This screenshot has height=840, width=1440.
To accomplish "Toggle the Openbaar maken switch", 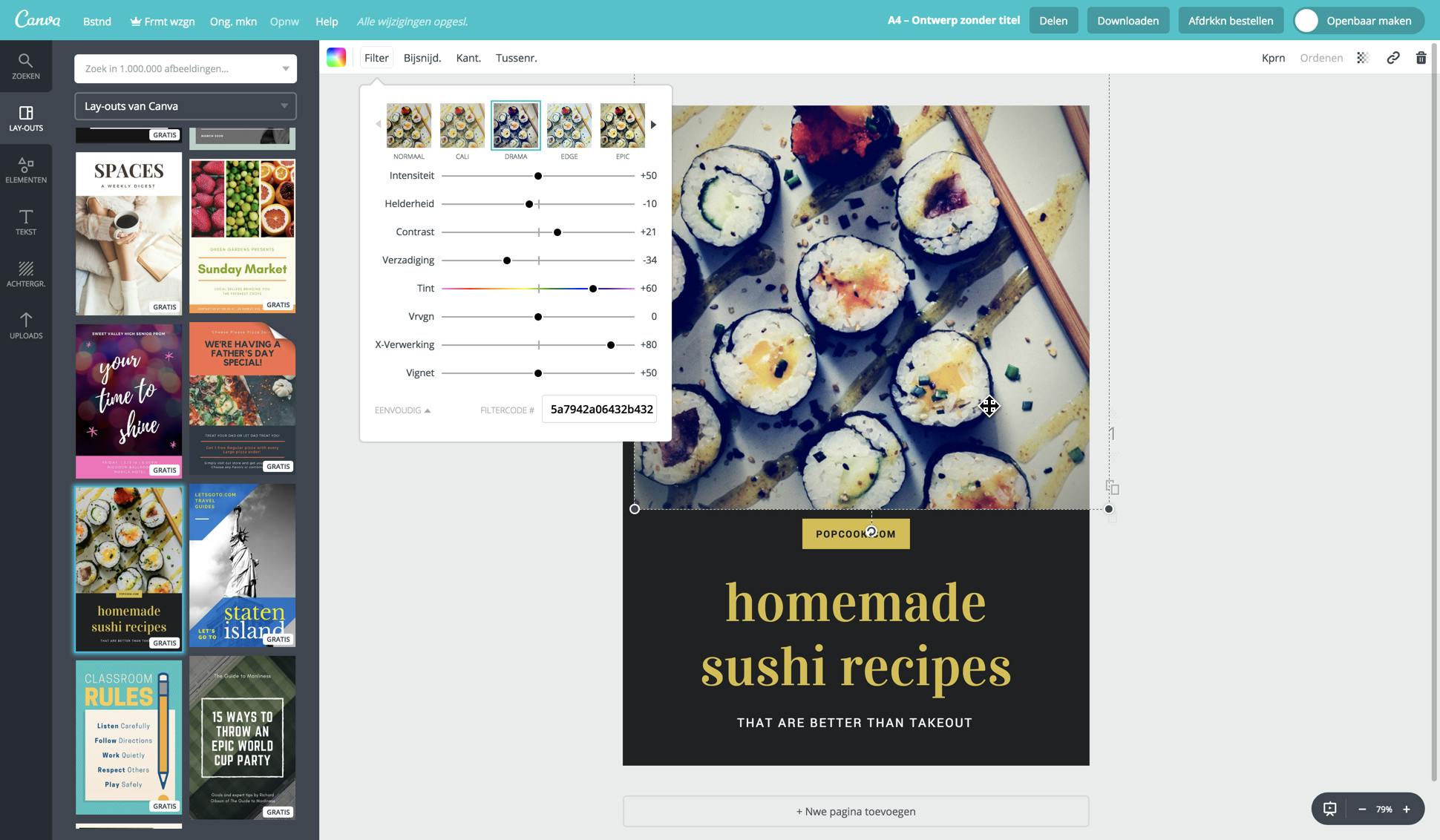I will [x=1307, y=21].
